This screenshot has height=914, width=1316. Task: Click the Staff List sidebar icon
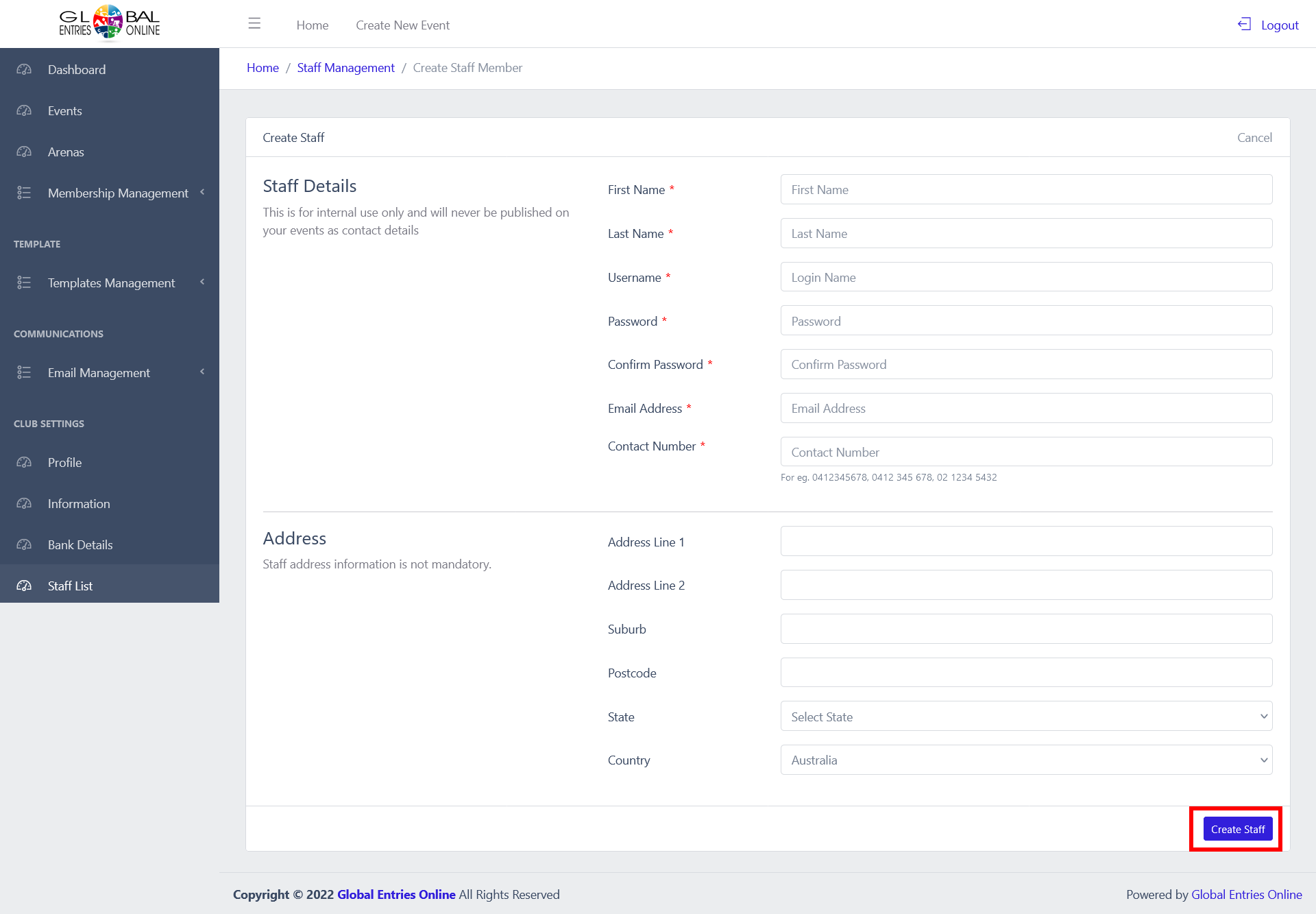pos(24,586)
